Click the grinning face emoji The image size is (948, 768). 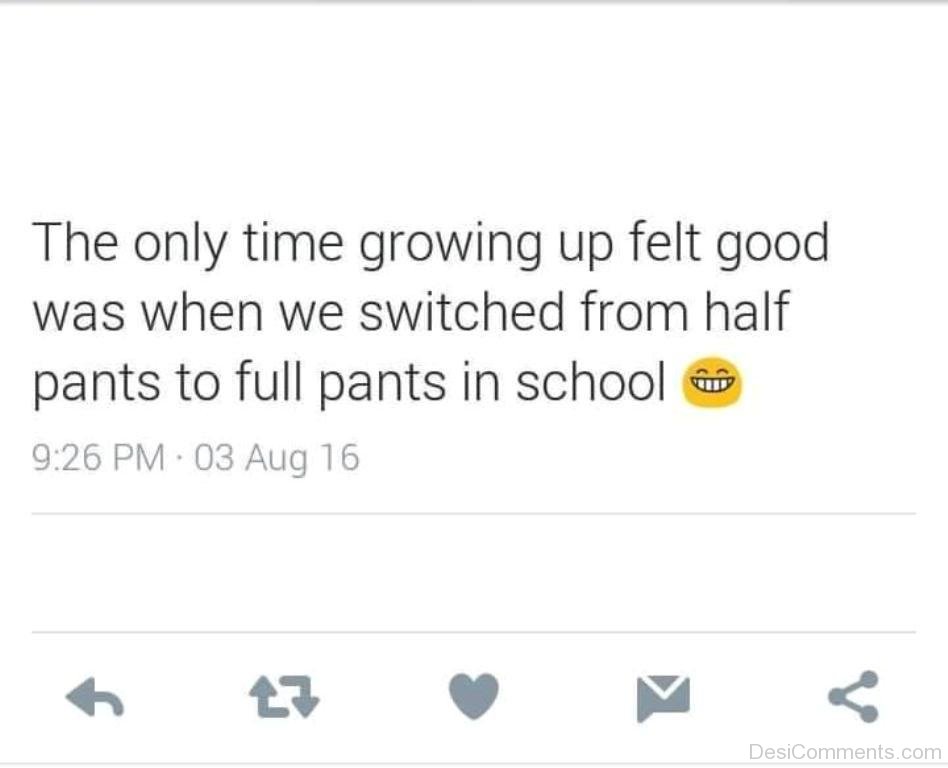(x=712, y=382)
